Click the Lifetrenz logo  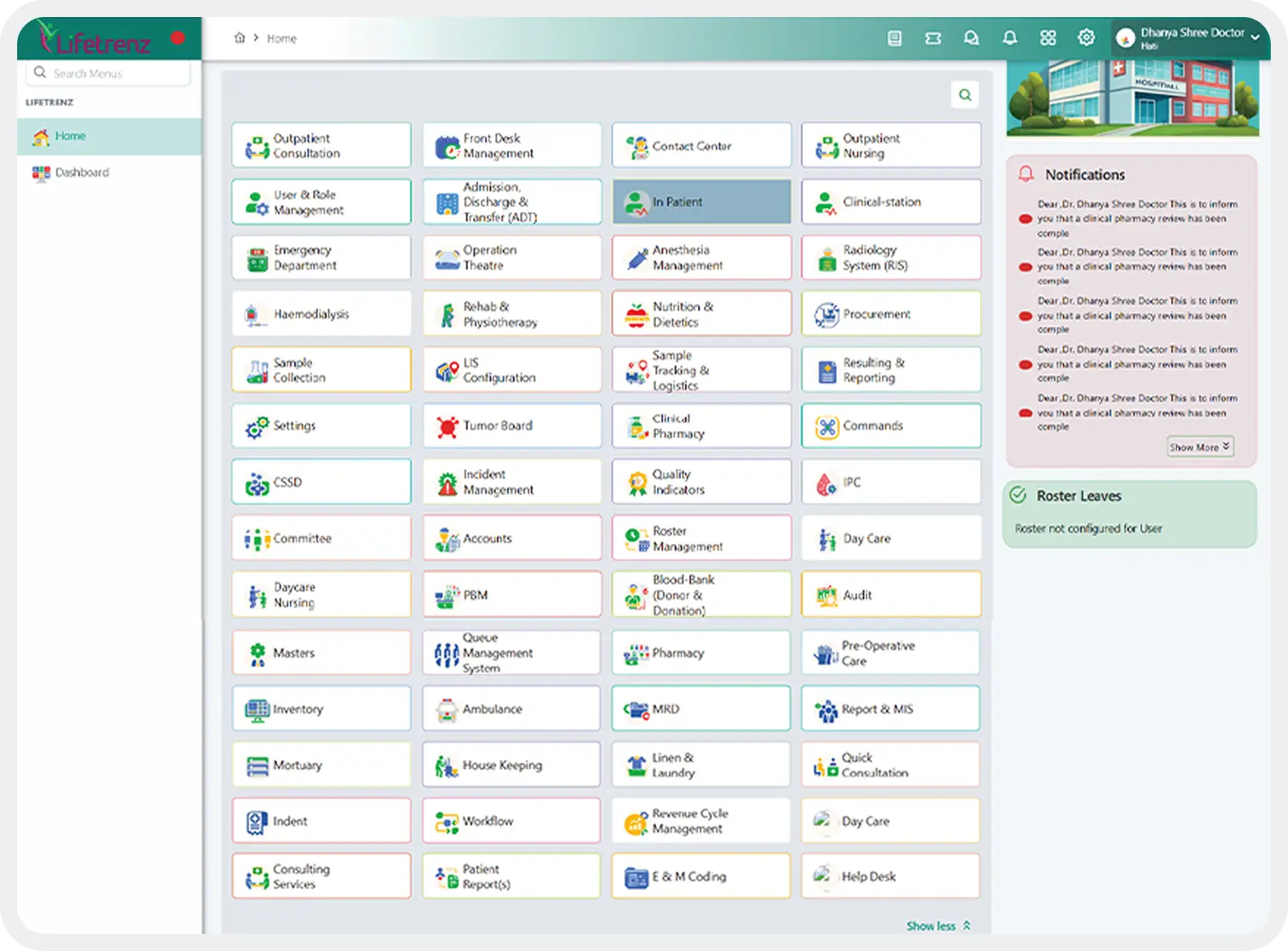click(96, 39)
